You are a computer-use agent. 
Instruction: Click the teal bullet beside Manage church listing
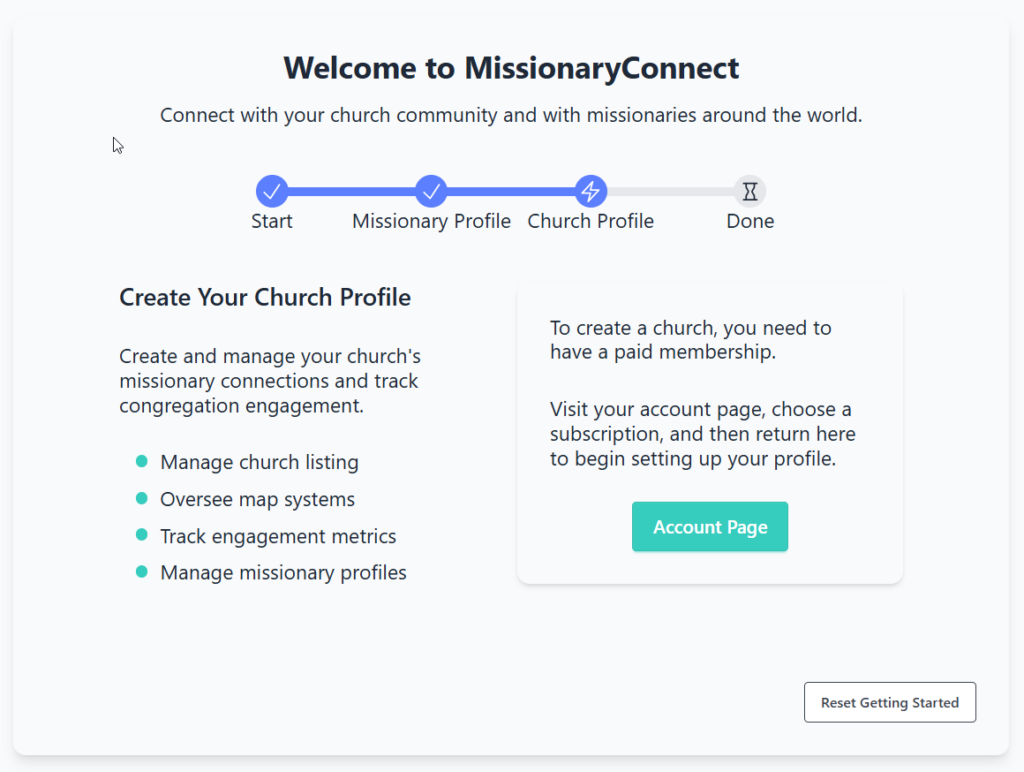pyautogui.click(x=142, y=461)
